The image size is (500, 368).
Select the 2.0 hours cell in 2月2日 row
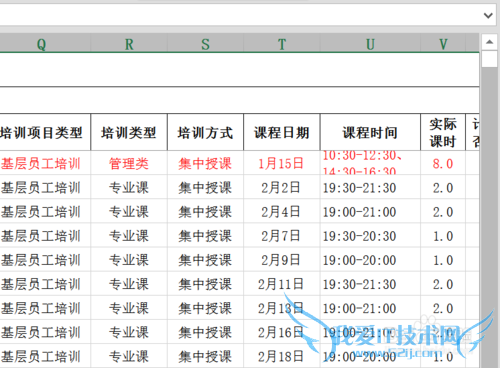pos(443,187)
